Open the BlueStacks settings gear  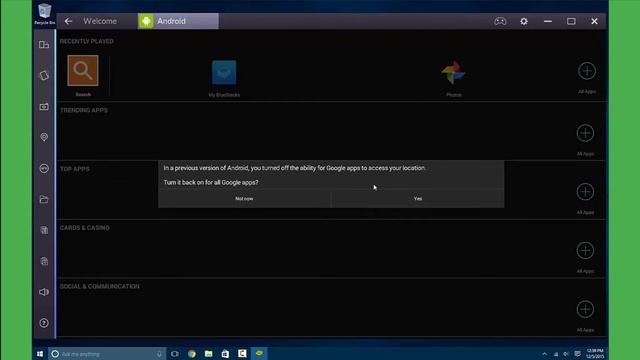[524, 21]
